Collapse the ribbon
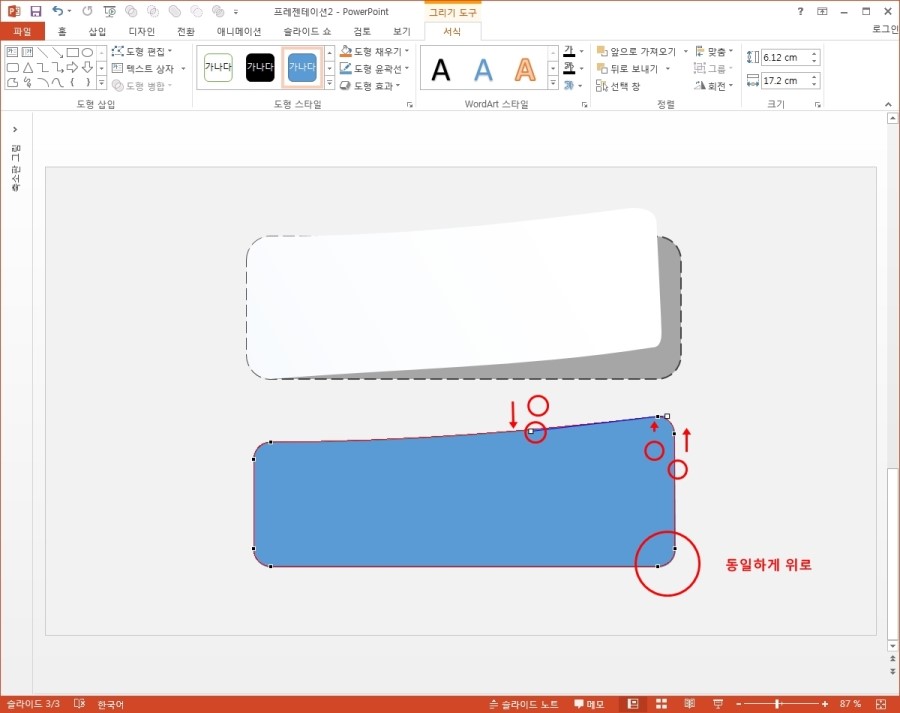The height and width of the screenshot is (713, 900). (888, 104)
